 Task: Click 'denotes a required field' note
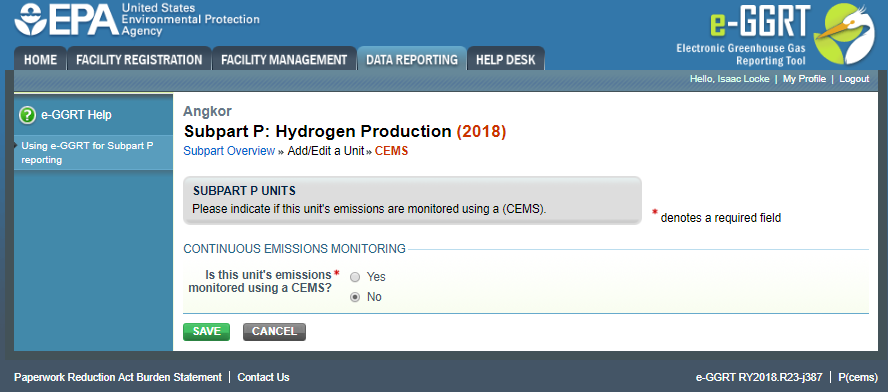721,218
